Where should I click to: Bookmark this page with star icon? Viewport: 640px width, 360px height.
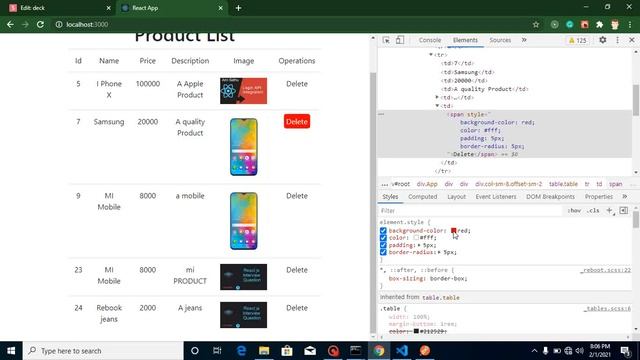tap(536, 24)
